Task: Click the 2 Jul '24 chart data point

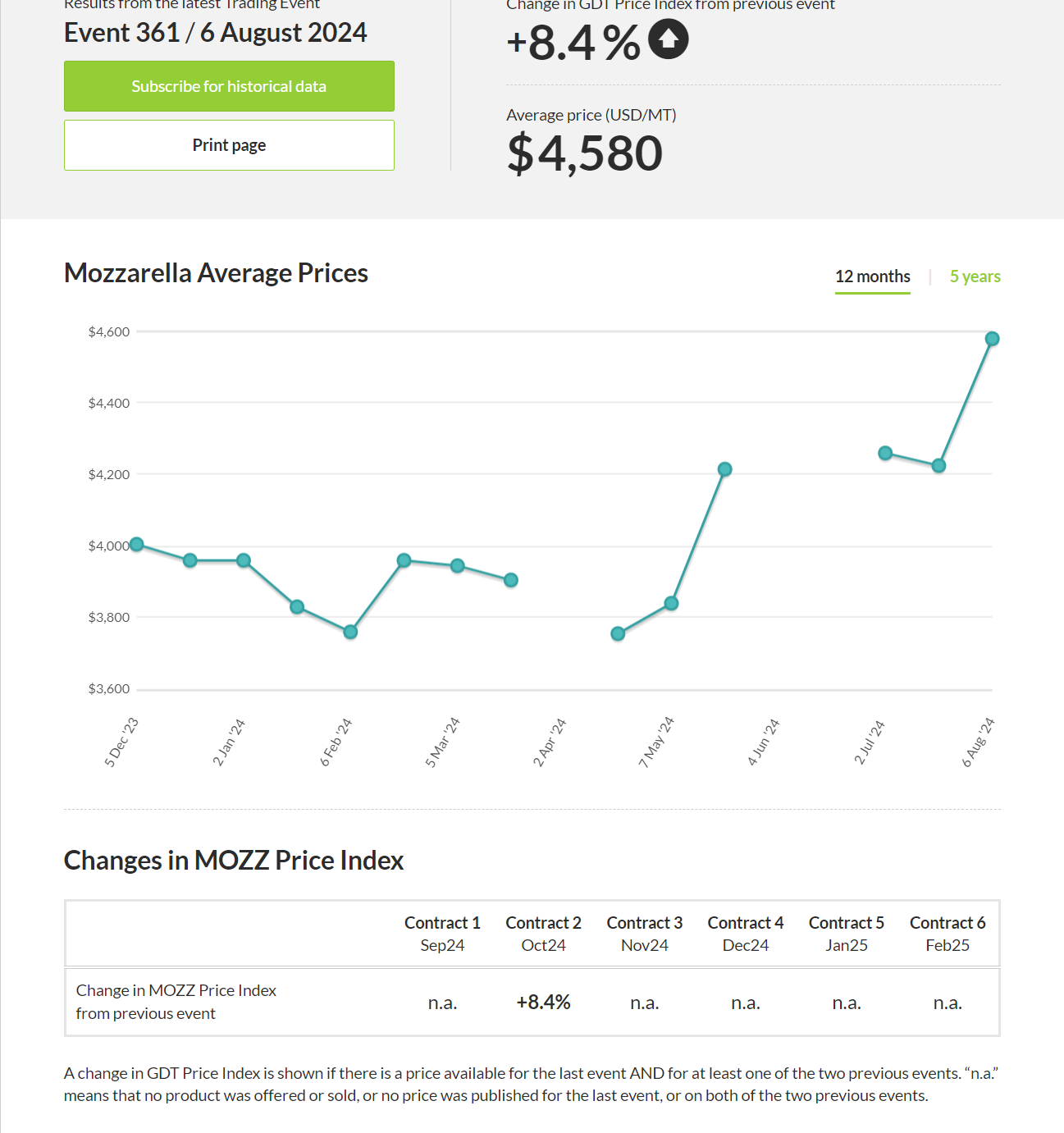Action: click(885, 453)
